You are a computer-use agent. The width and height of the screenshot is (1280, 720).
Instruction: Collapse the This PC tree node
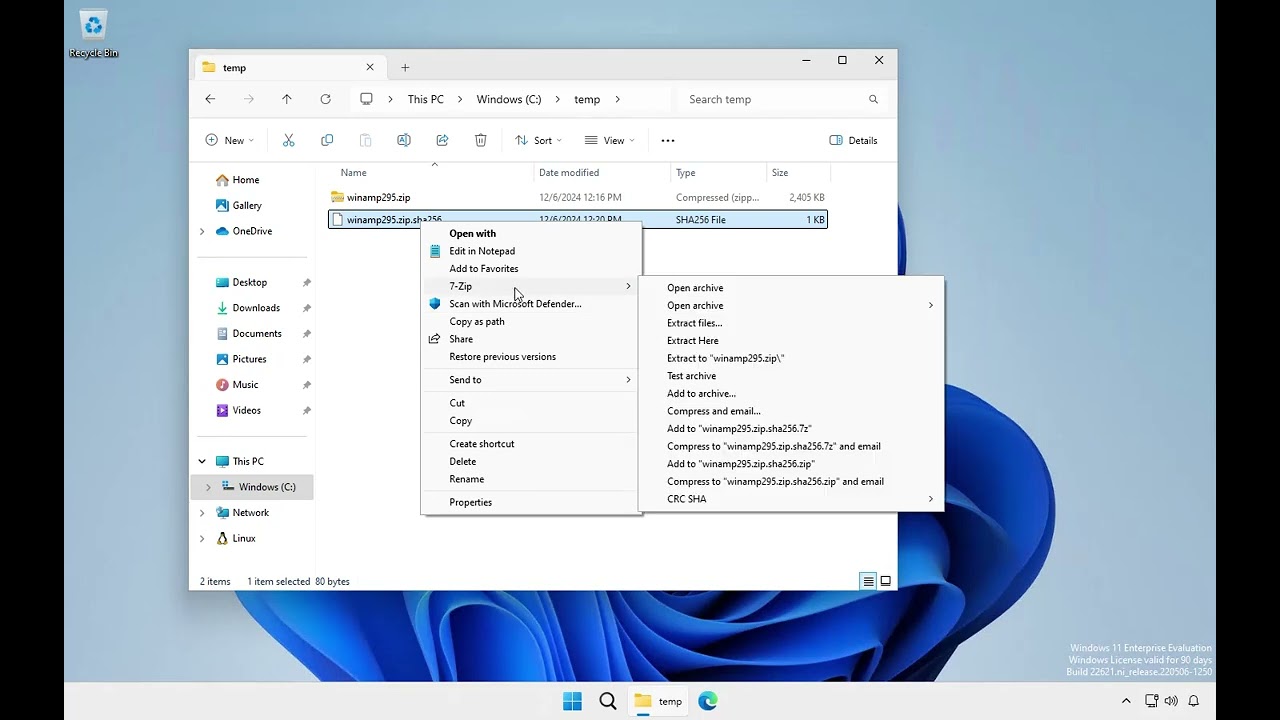pos(202,461)
